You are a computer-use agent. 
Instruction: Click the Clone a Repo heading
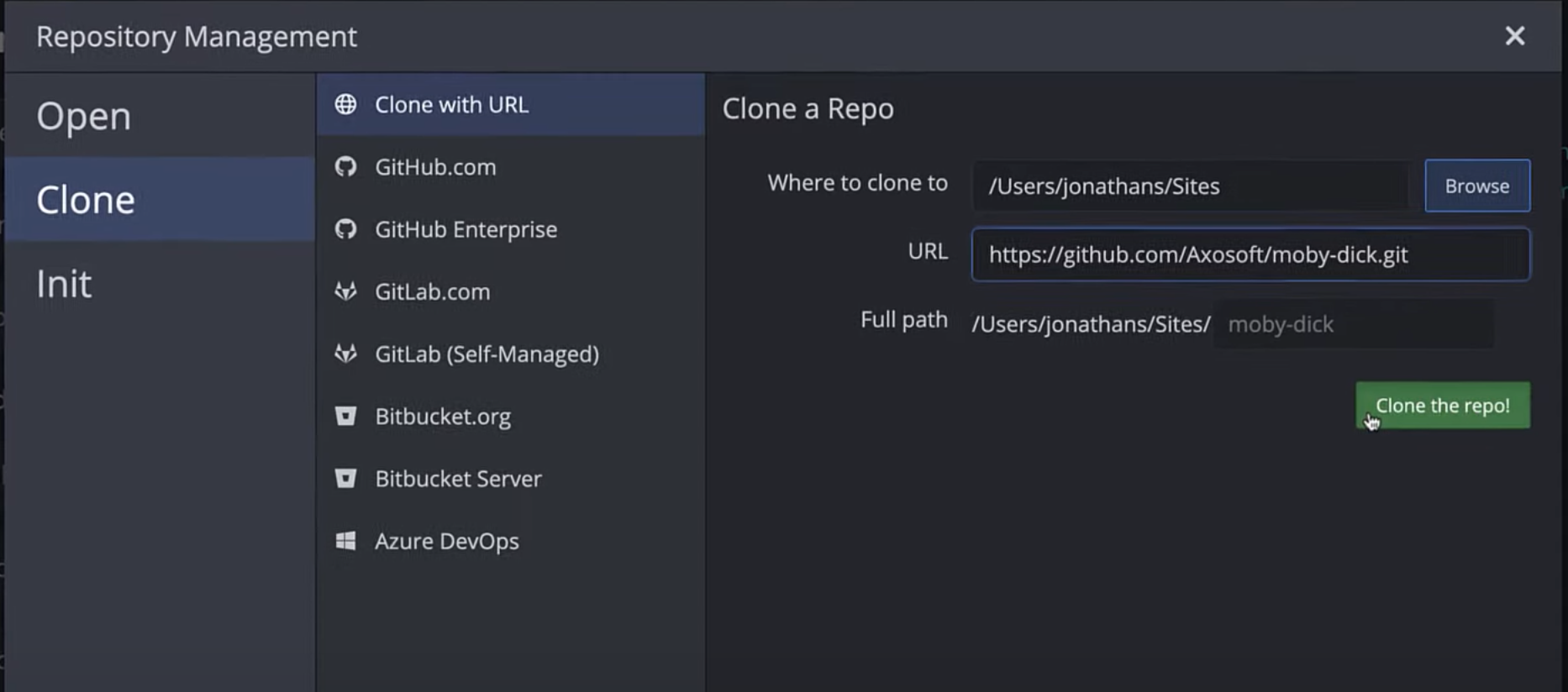[x=808, y=109]
